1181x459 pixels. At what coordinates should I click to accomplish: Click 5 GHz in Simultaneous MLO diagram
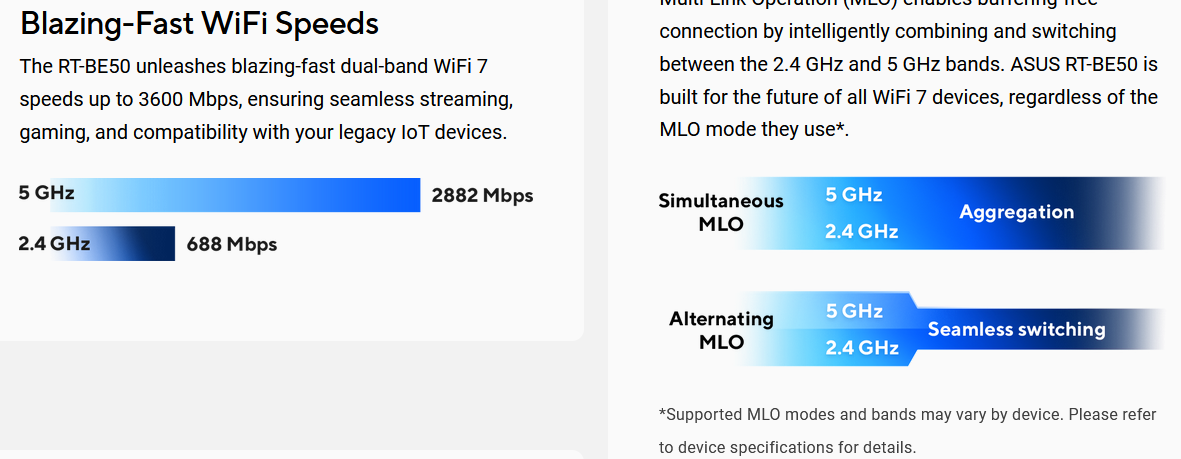(853, 195)
